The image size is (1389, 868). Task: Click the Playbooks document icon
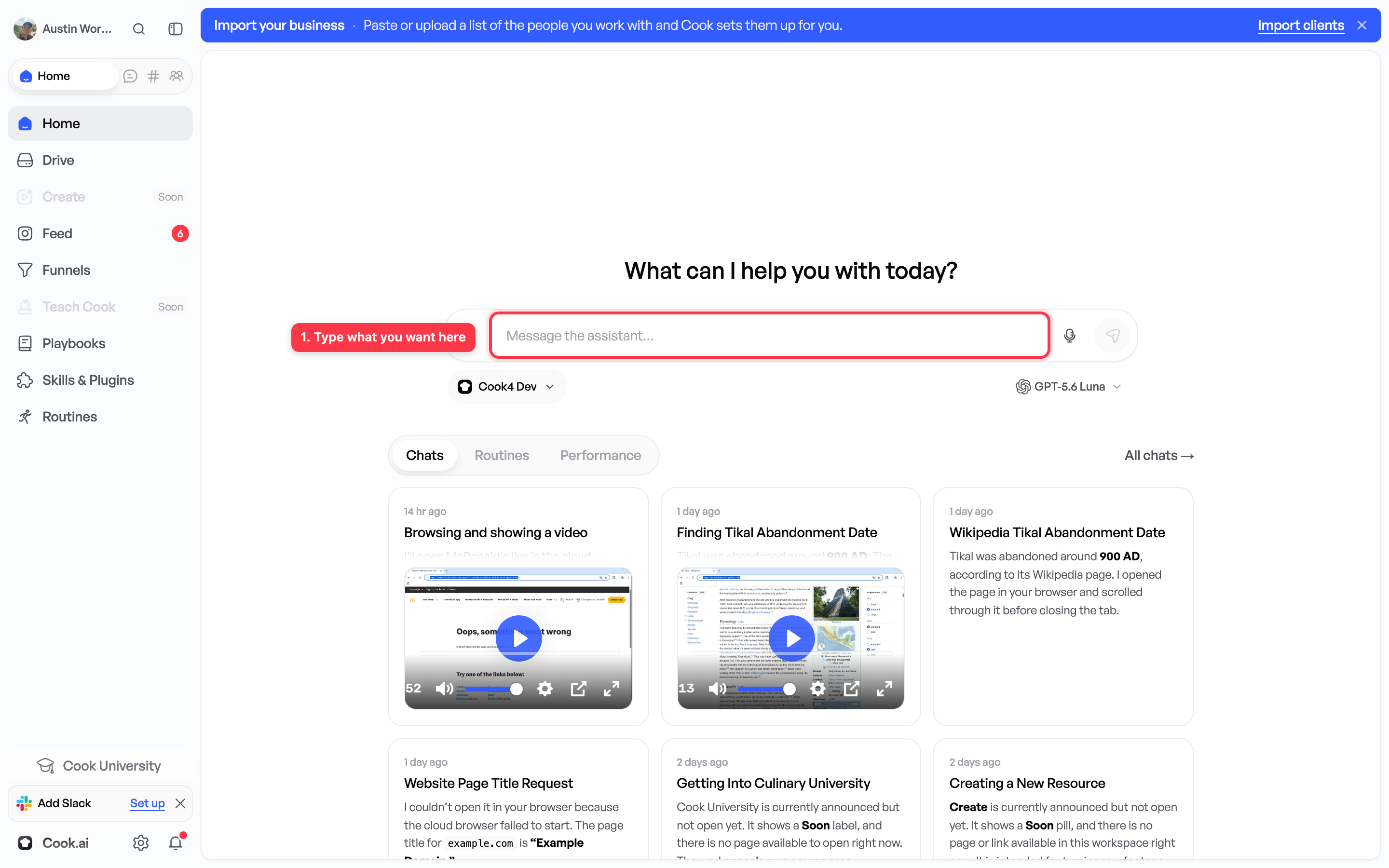pos(25,343)
